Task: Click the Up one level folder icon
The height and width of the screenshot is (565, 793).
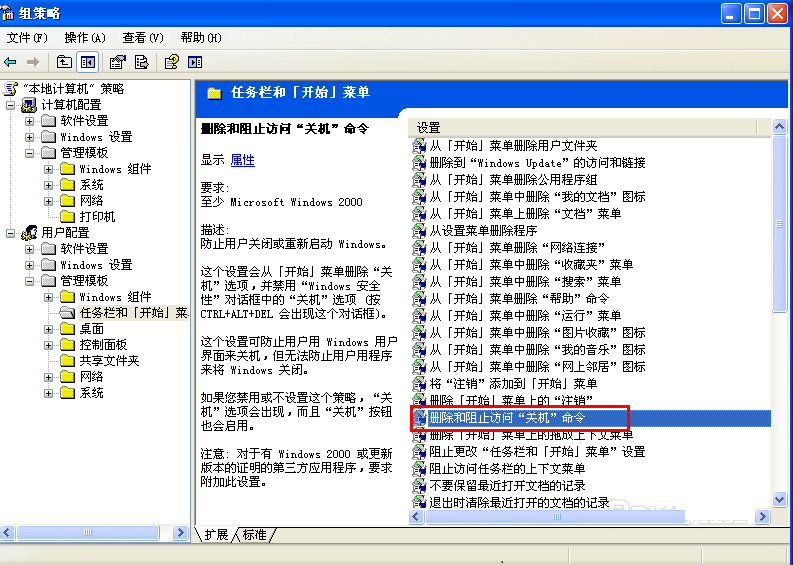Action: click(x=64, y=62)
